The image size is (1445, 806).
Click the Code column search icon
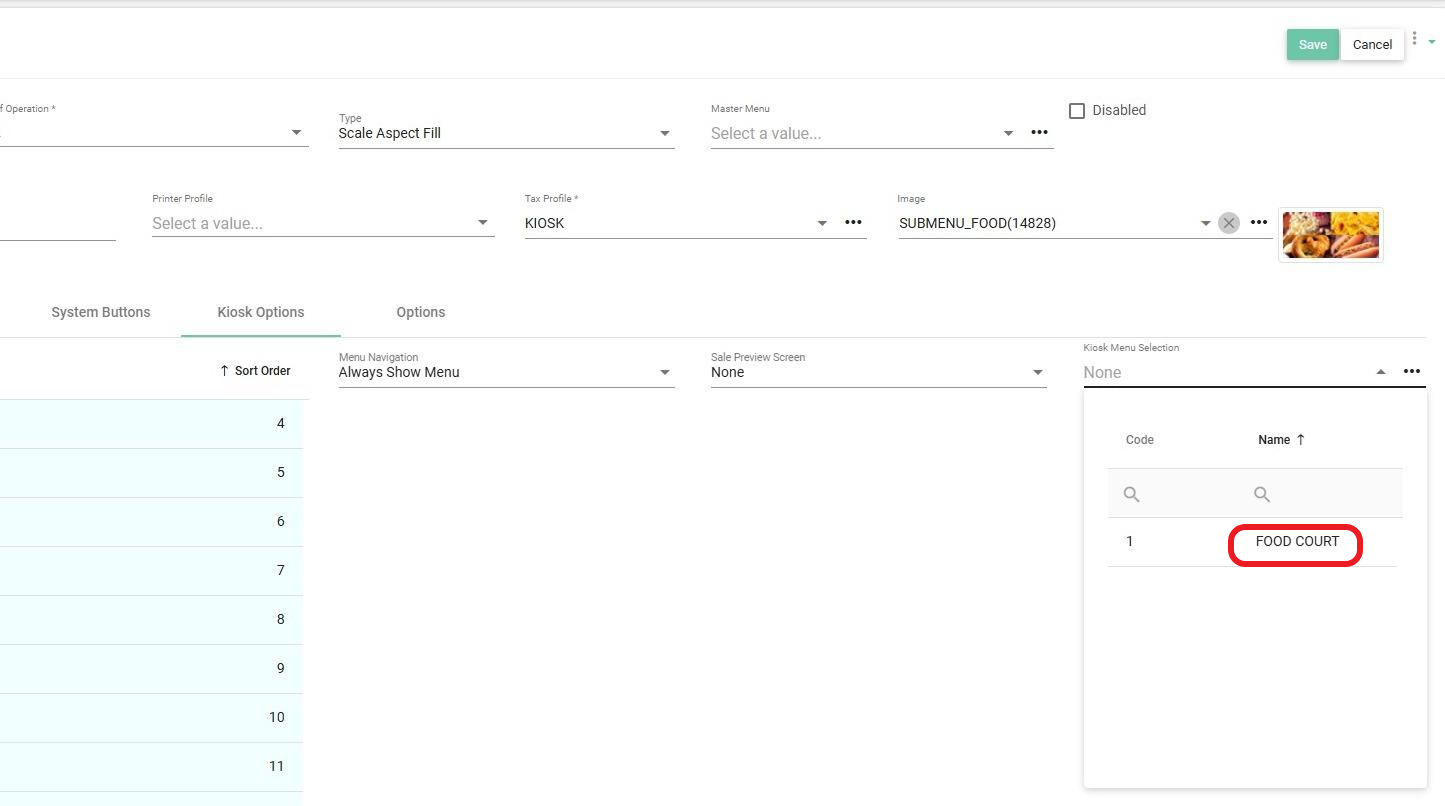point(1132,494)
